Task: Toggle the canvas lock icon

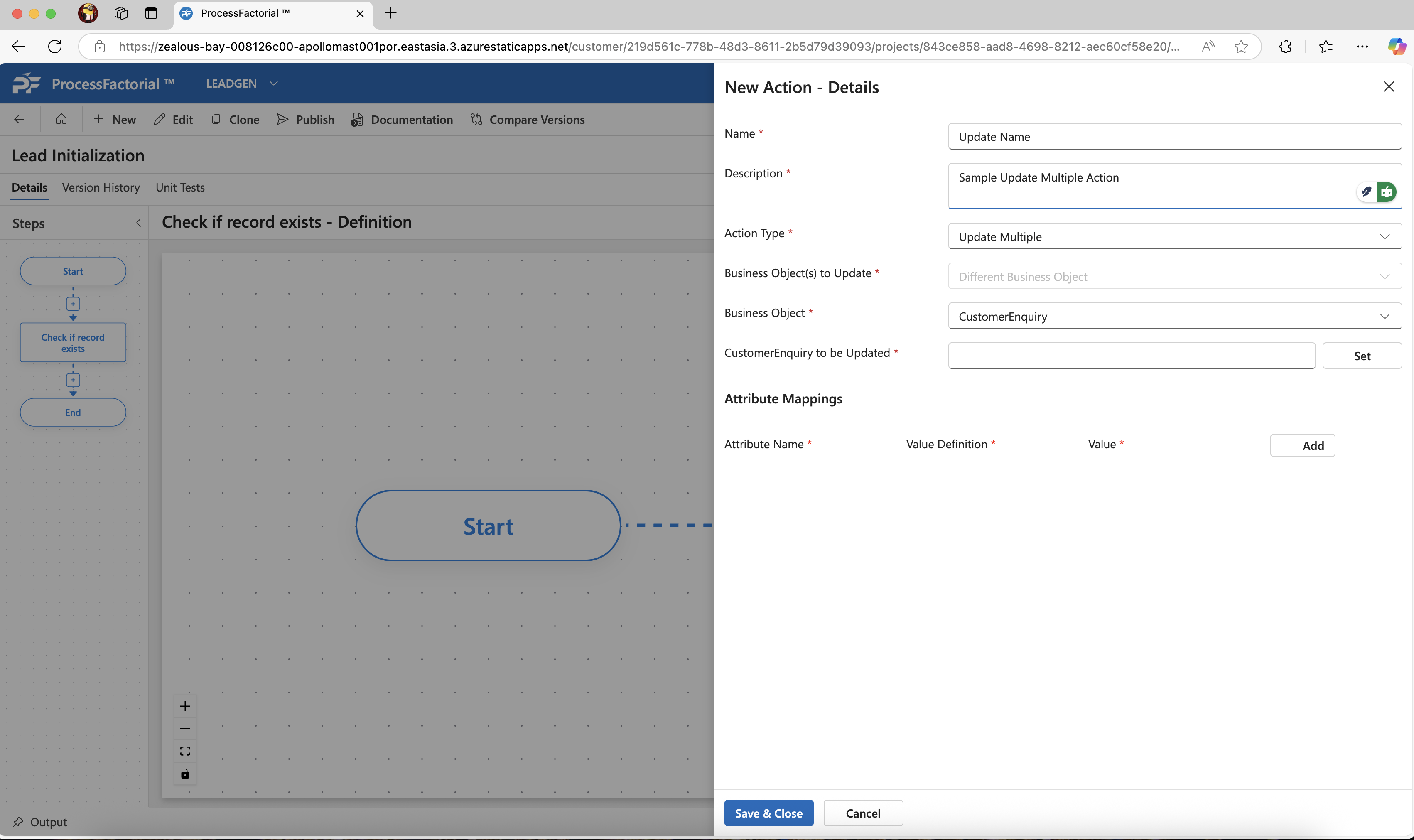Action: tap(185, 774)
